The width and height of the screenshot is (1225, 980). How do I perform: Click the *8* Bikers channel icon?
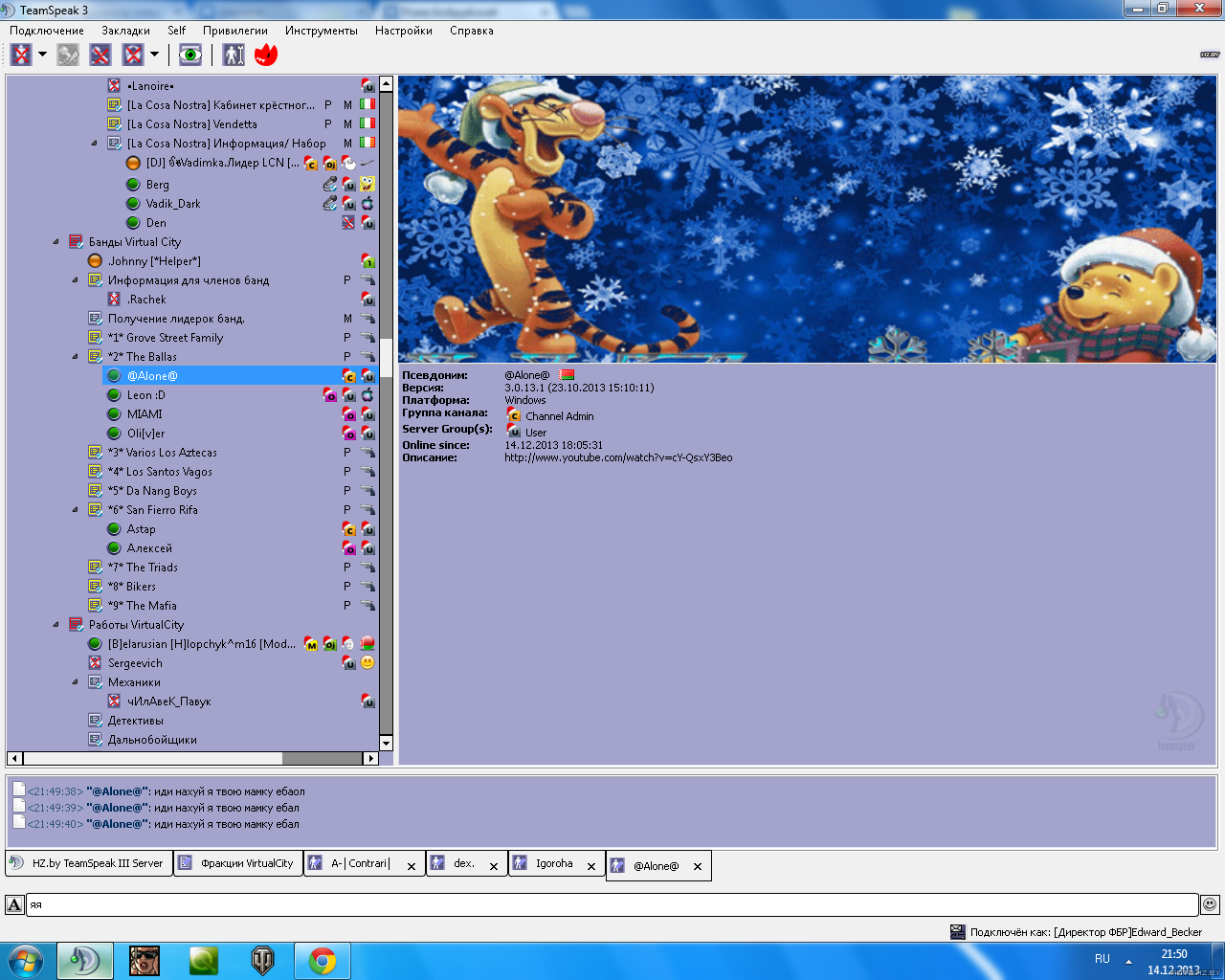click(x=95, y=587)
